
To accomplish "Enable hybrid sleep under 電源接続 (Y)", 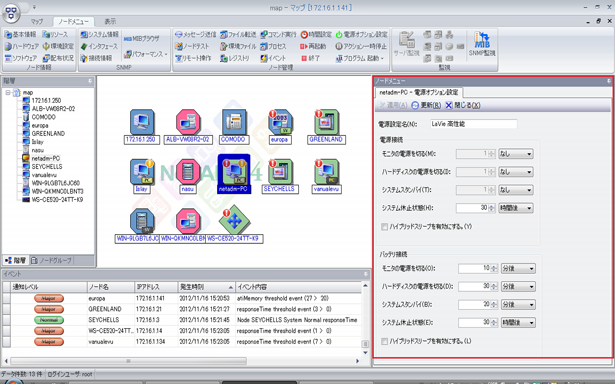I will 384,226.
